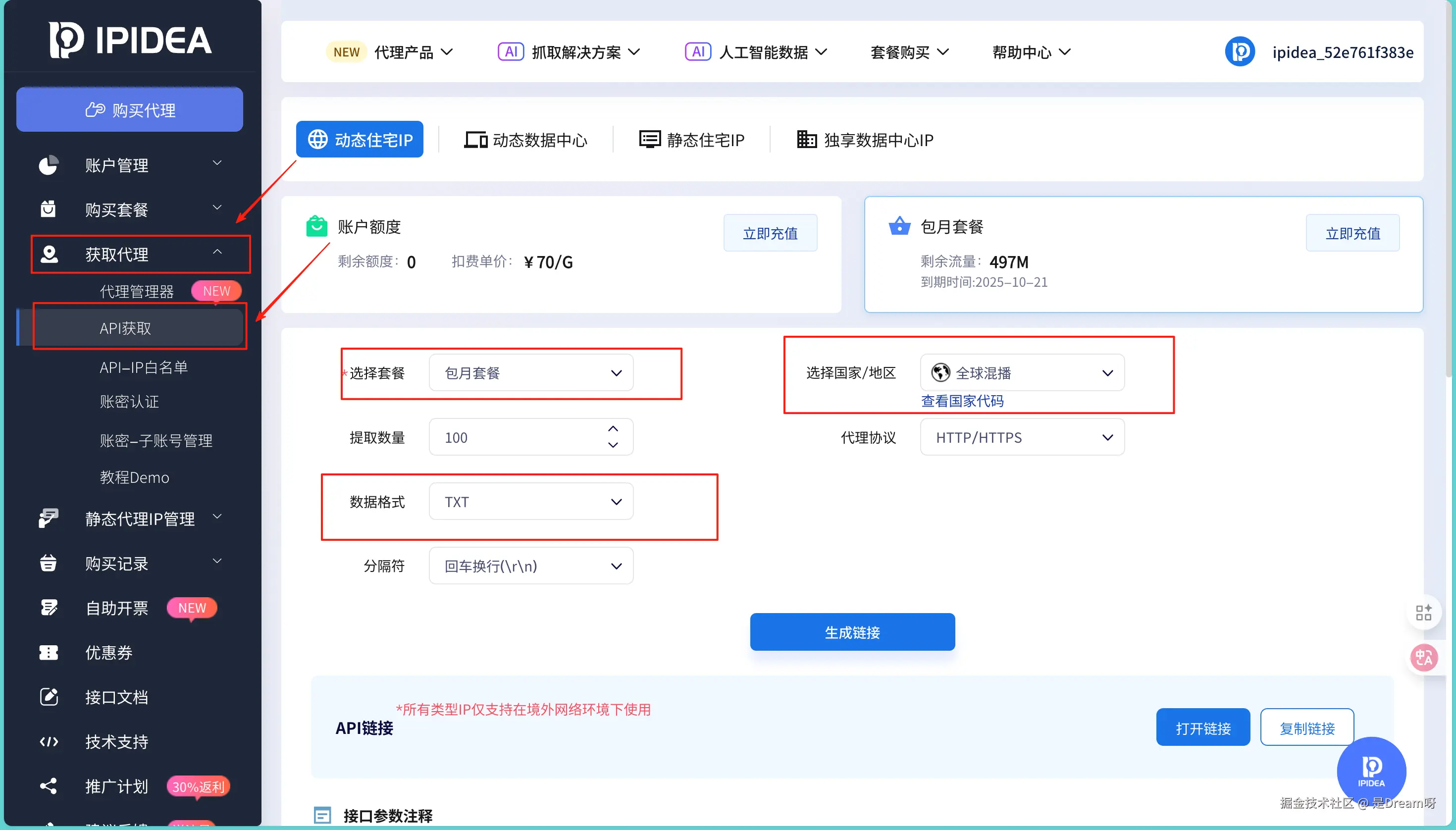Image resolution: width=1456 pixels, height=830 pixels.
Task: Increase 提取数量 with the up arrow
Action: coord(613,429)
